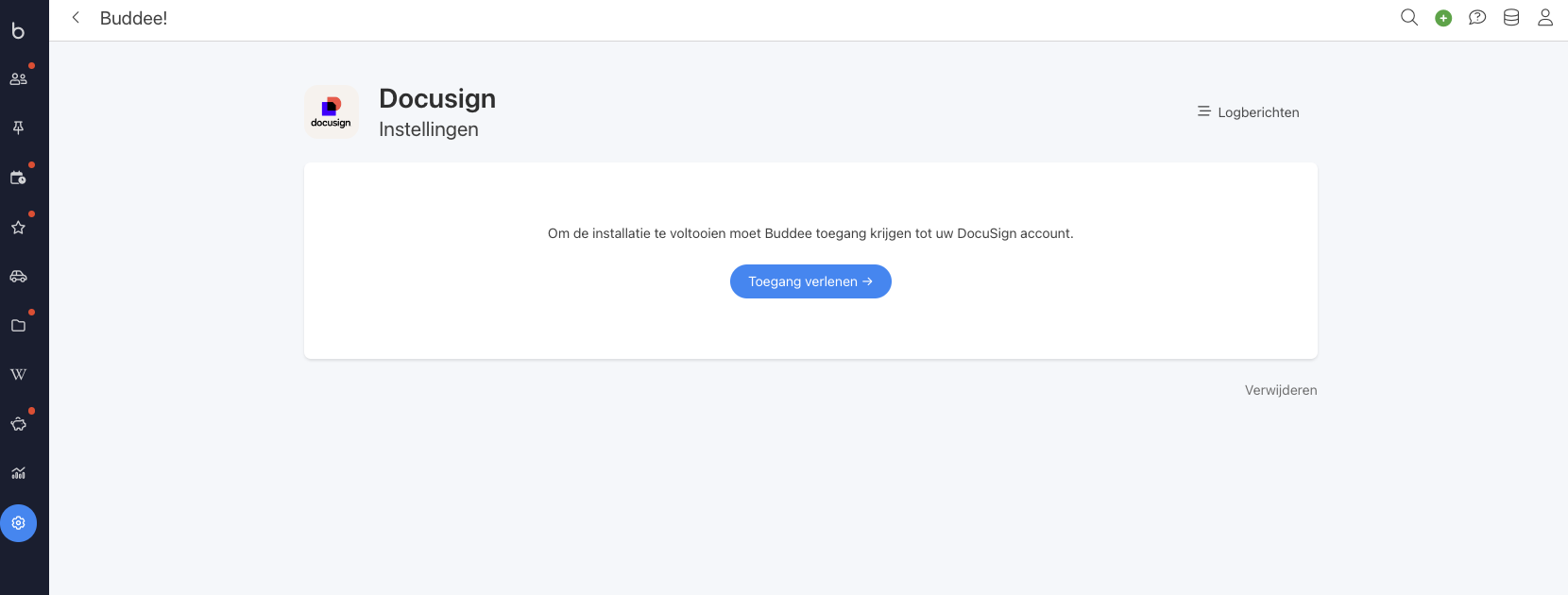The height and width of the screenshot is (595, 1568).
Task: Click the Buddee logo in the sidebar
Action: 18,30
